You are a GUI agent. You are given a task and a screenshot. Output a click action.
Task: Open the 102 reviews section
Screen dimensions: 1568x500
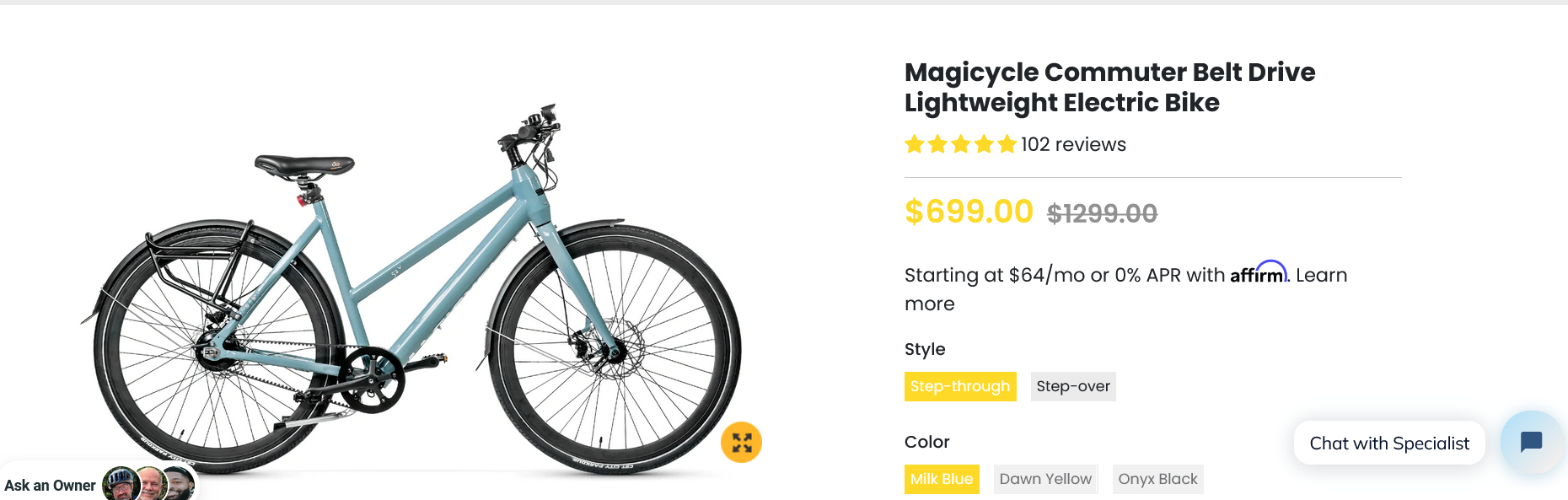coord(1071,144)
